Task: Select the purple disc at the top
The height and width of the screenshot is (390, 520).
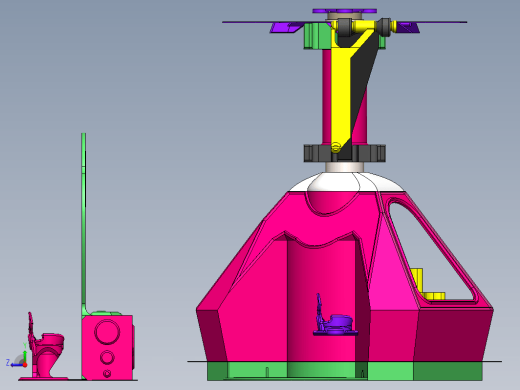Action: click(345, 11)
